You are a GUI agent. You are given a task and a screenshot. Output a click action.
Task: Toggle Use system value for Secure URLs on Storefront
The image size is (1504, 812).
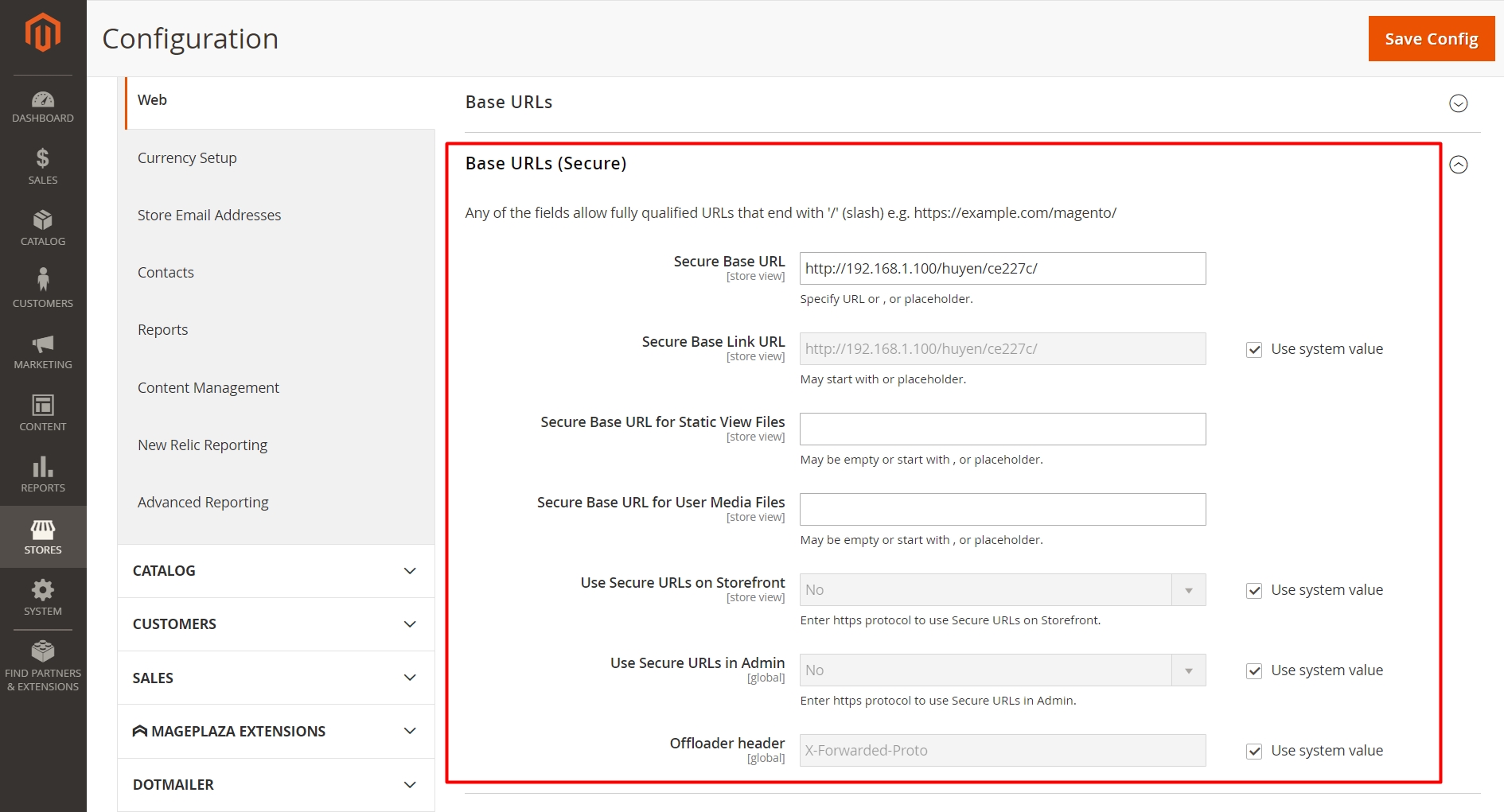1254,591
